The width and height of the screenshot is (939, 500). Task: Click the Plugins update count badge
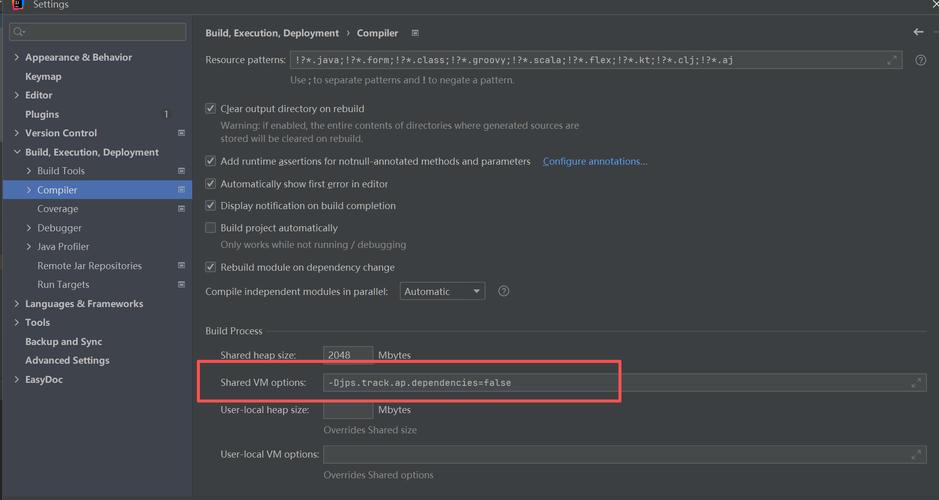(166, 114)
